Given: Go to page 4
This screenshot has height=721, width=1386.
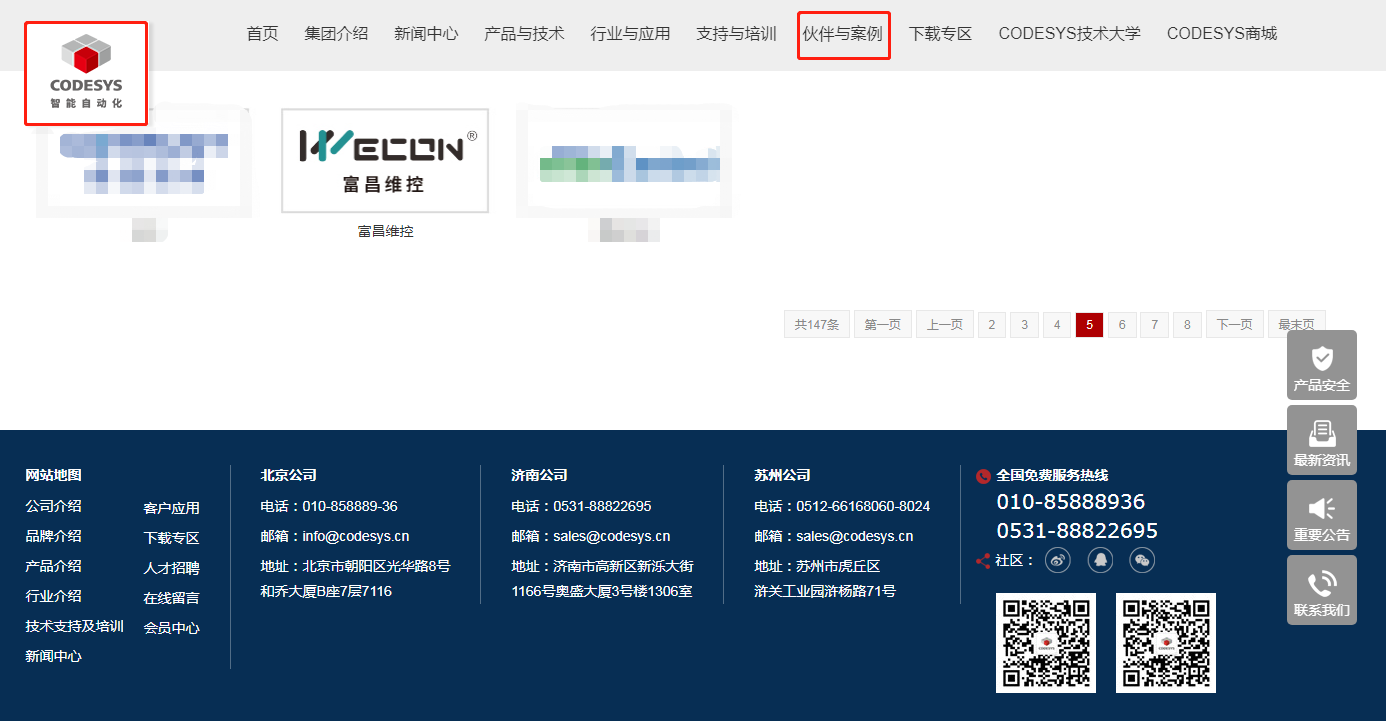Looking at the screenshot, I should [x=1057, y=324].
